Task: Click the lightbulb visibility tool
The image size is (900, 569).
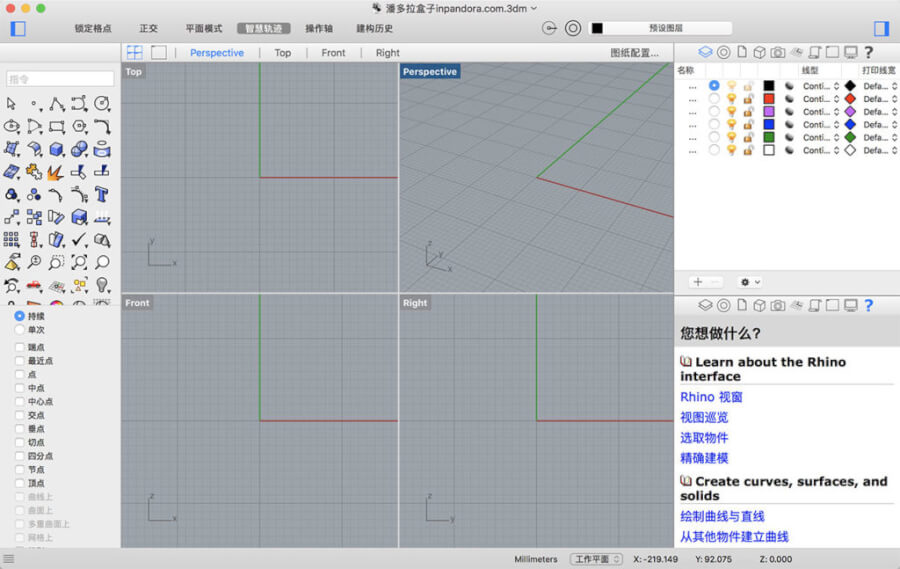Action: point(102,285)
